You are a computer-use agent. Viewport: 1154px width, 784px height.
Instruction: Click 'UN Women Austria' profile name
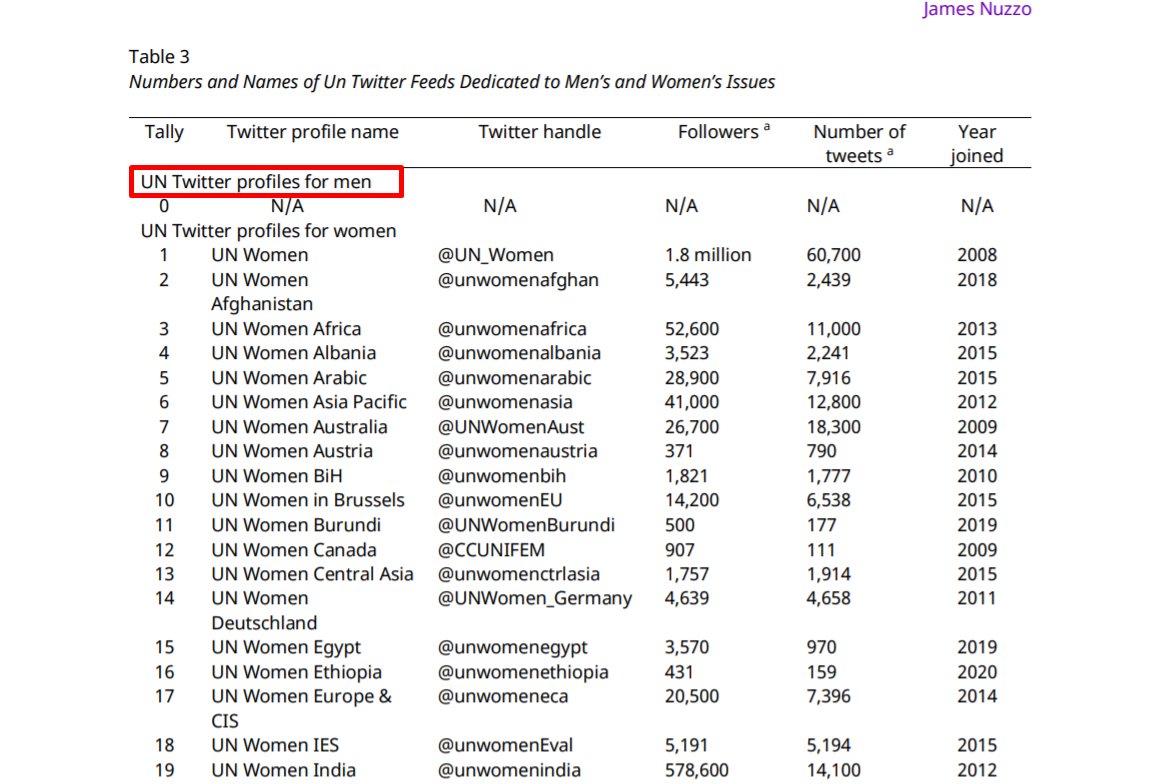click(292, 451)
